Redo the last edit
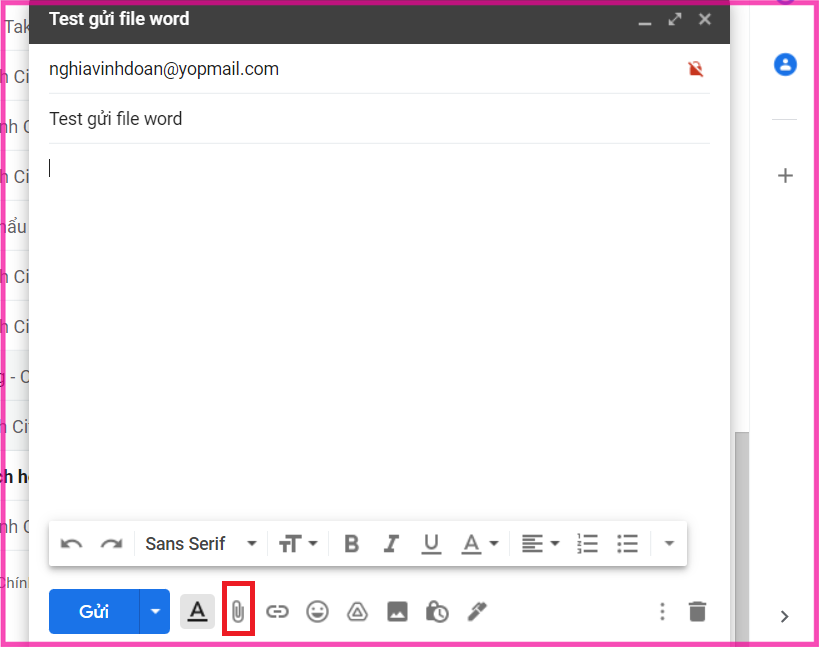The height and width of the screenshot is (647, 819). point(111,544)
